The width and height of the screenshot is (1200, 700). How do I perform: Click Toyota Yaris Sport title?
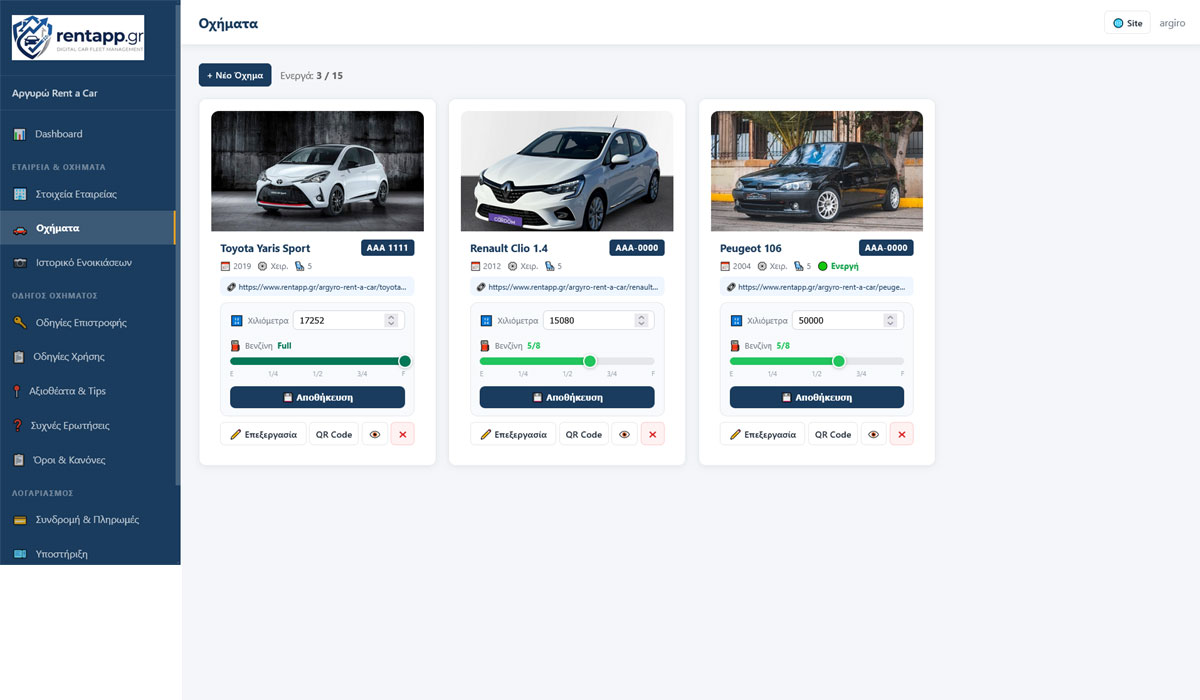265,248
